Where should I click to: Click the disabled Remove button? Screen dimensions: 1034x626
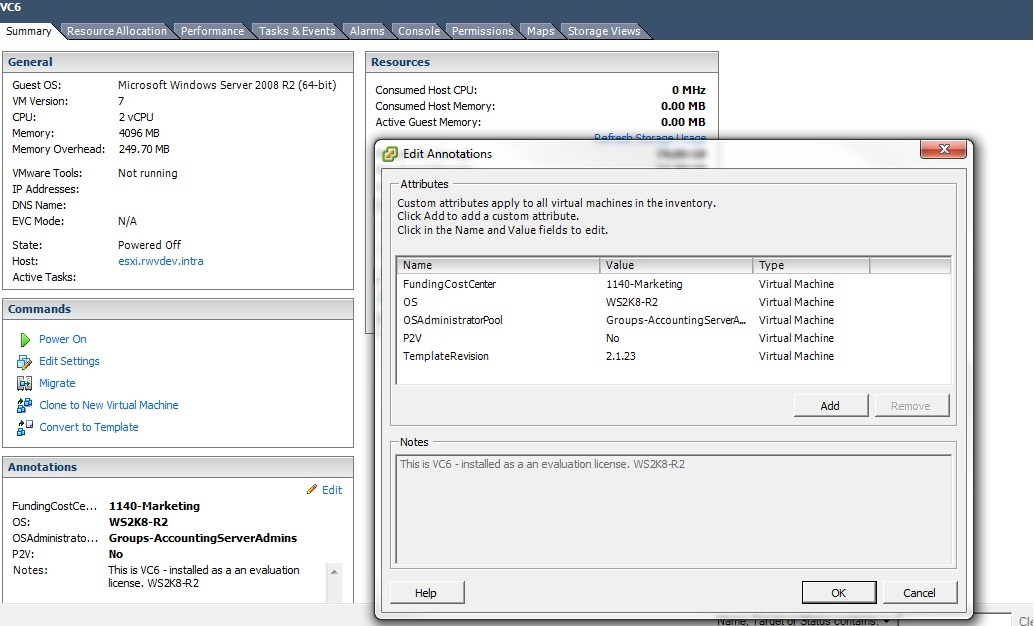click(911, 406)
